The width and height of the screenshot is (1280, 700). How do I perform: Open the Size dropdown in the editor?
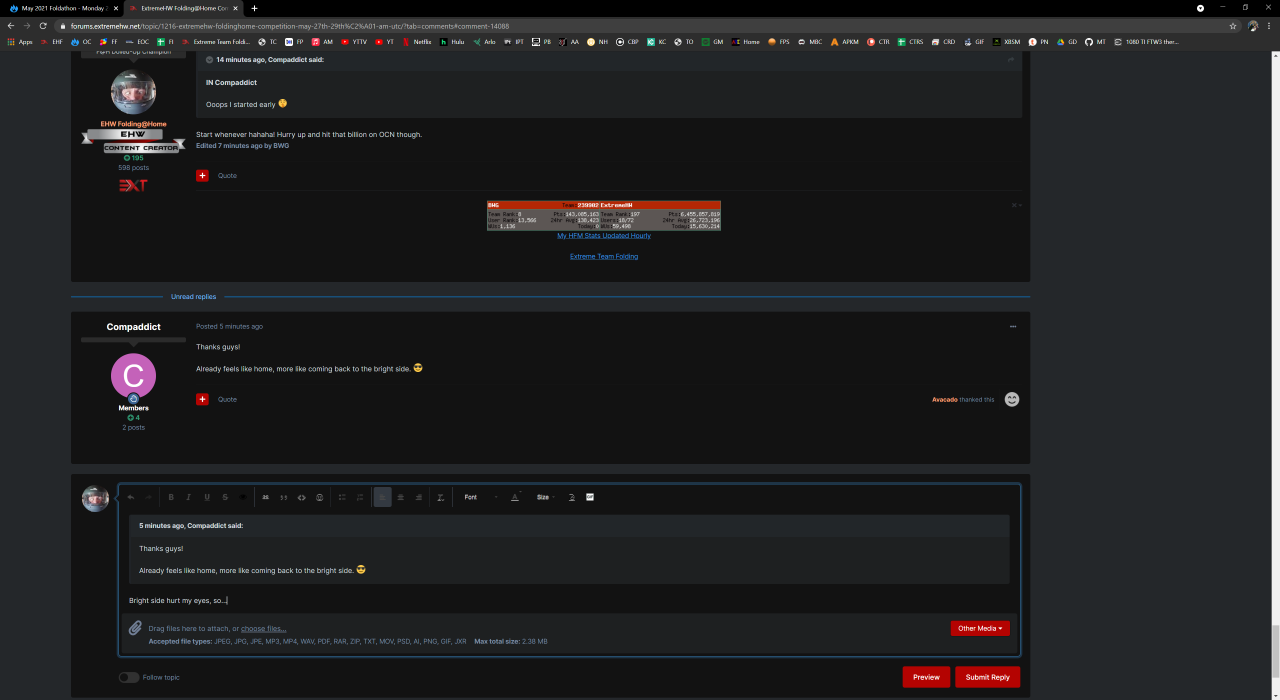pyautogui.click(x=546, y=497)
